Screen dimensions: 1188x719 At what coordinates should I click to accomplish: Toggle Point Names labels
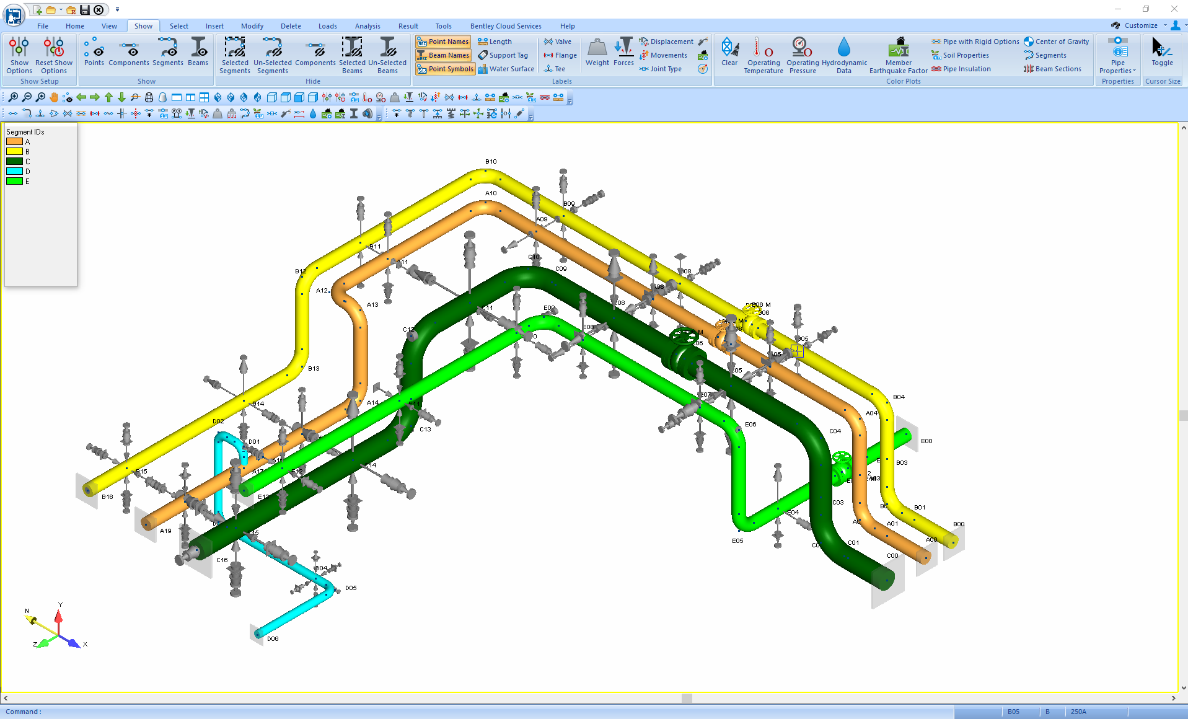(443, 42)
